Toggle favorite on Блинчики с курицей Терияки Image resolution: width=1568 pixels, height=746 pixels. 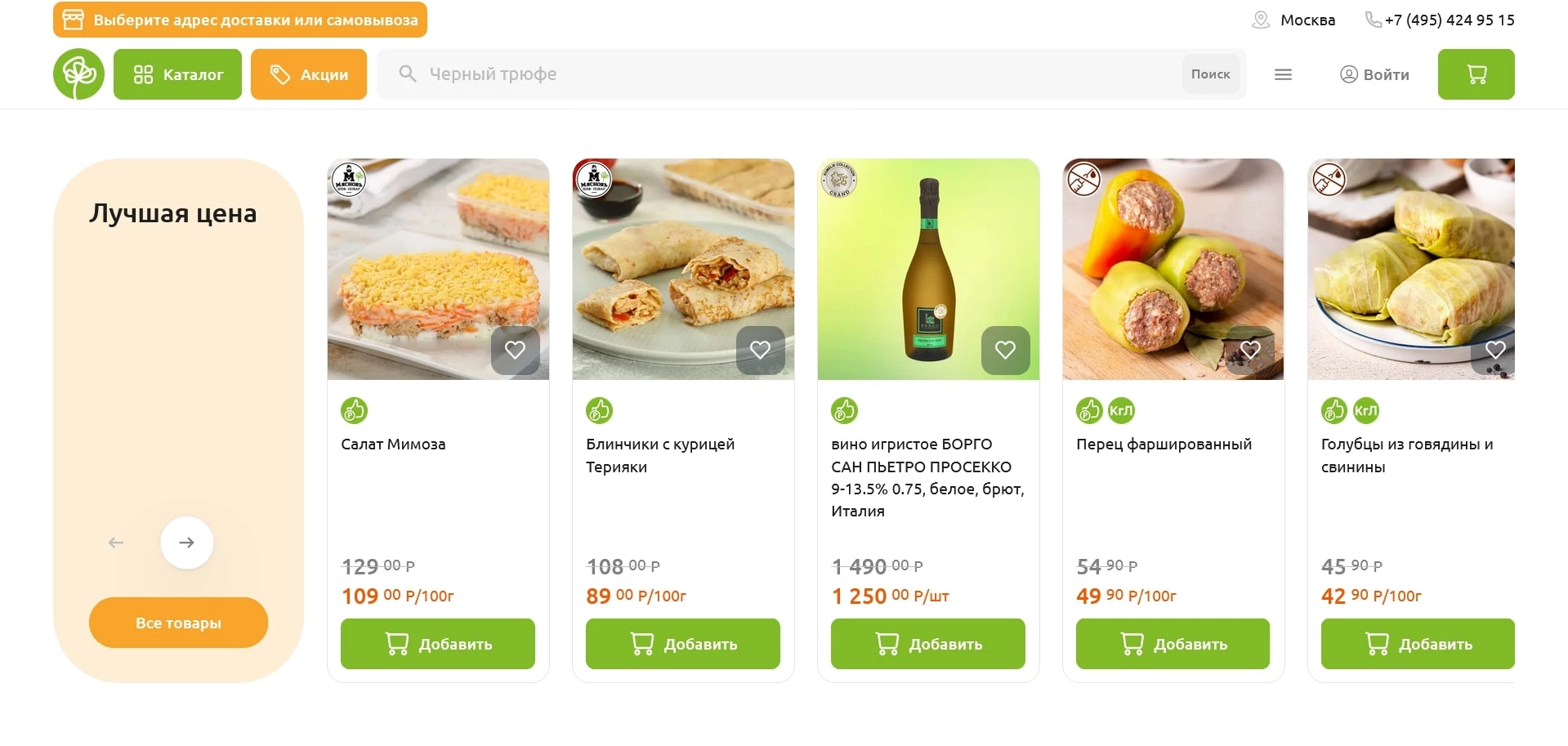coord(760,350)
